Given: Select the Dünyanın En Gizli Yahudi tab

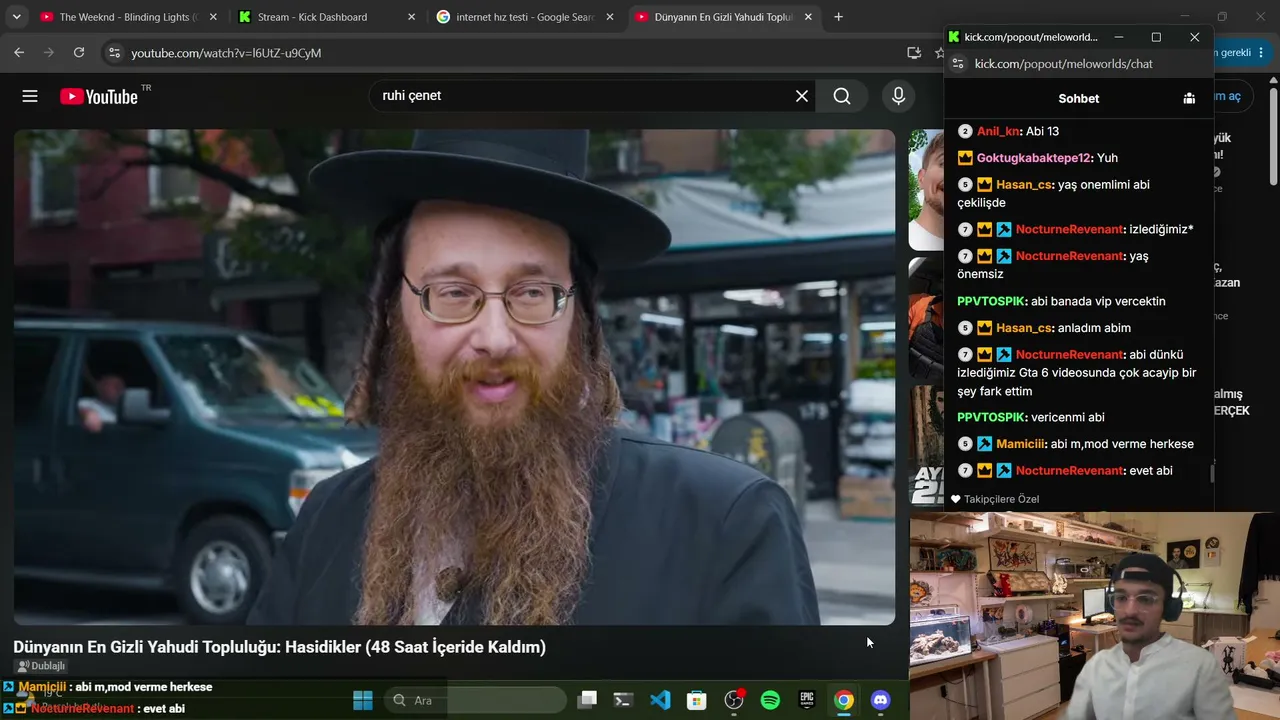Looking at the screenshot, I should (723, 17).
